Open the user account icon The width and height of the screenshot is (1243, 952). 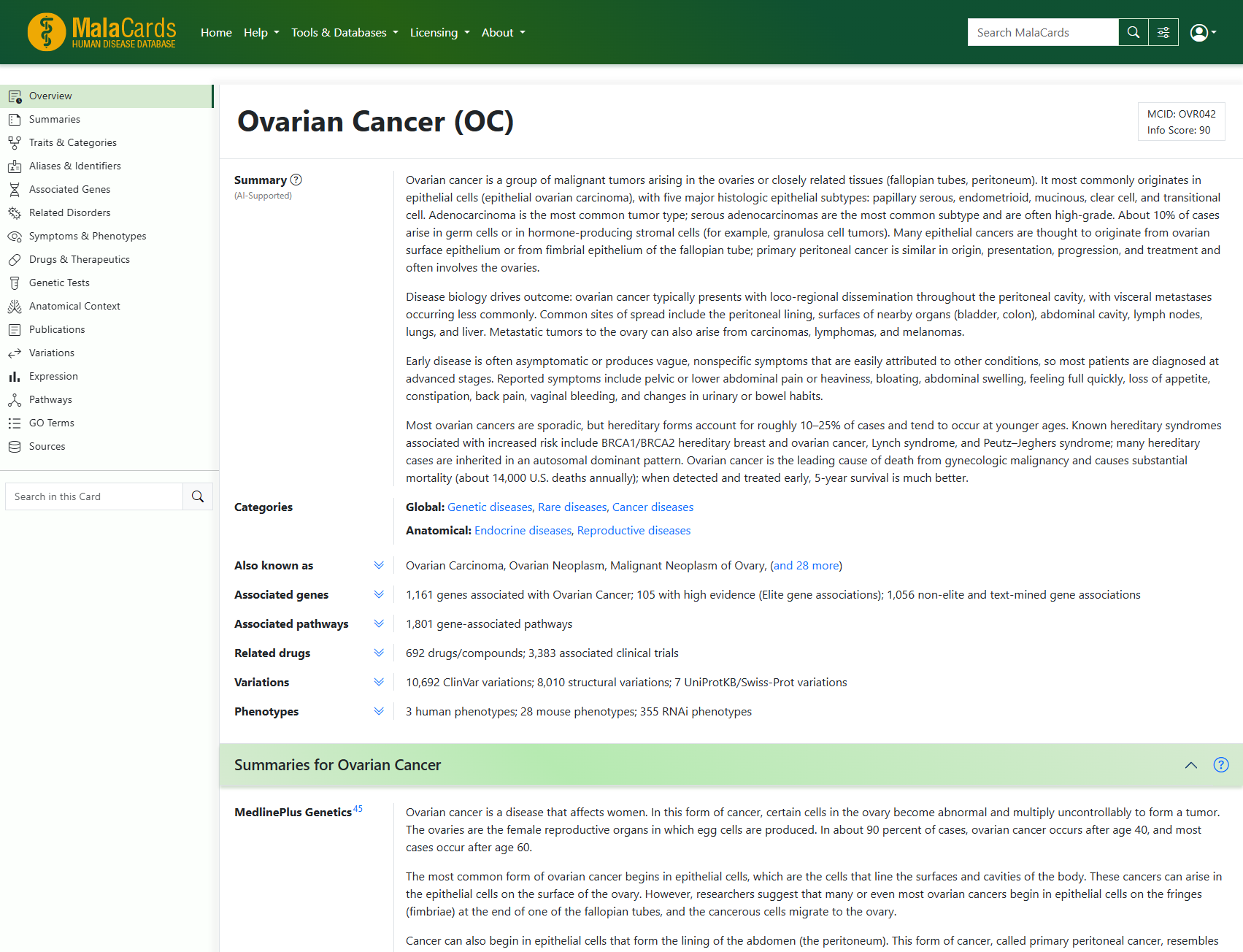pyautogui.click(x=1199, y=32)
